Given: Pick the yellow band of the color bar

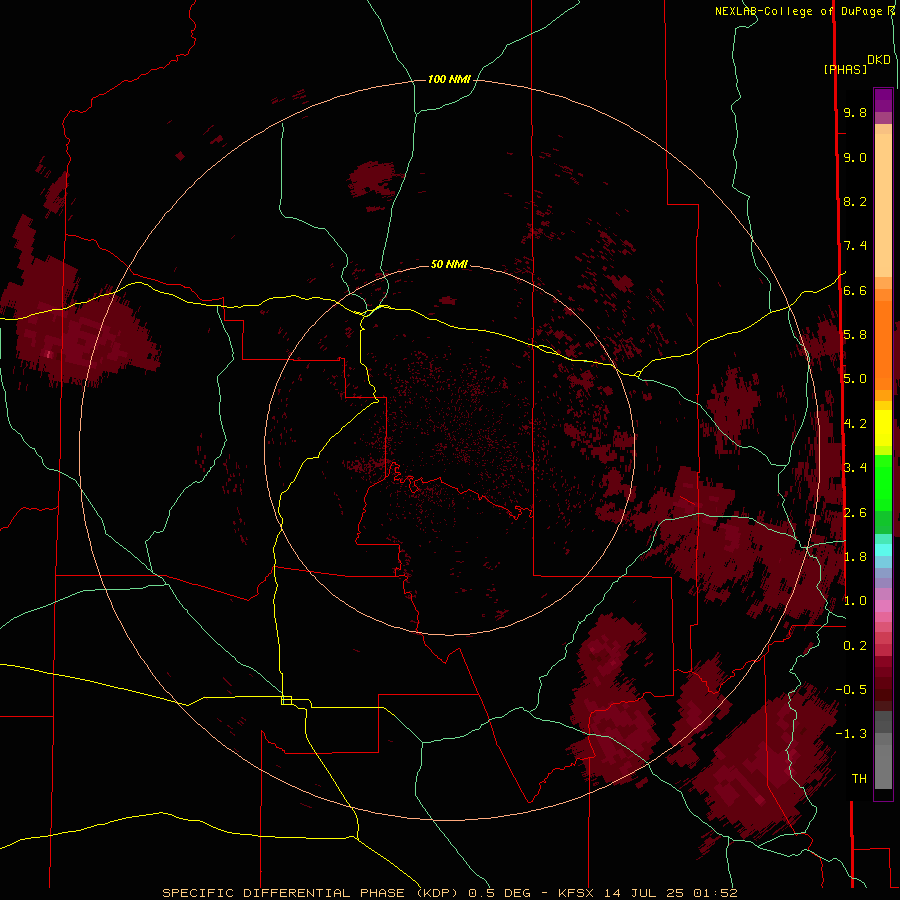Looking at the screenshot, I should 883,428.
